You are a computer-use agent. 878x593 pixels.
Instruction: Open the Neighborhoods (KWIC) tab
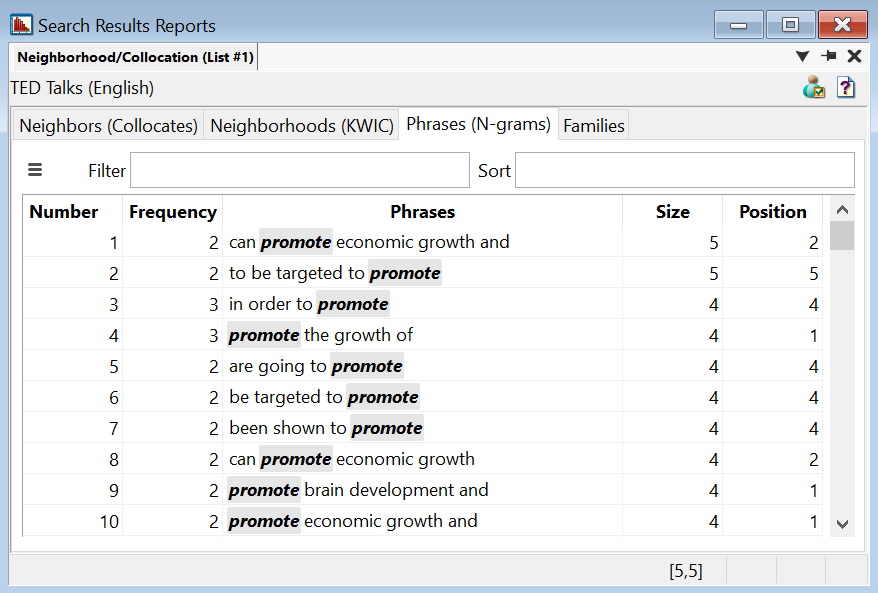pyautogui.click(x=301, y=126)
